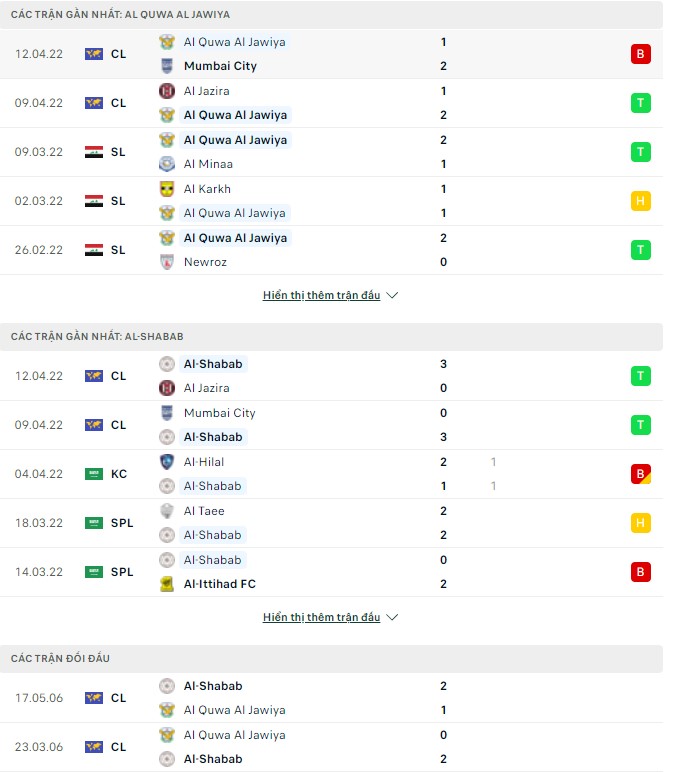This screenshot has height=772, width=675.
Task: Click the Newroz team crest icon
Action: [167, 262]
